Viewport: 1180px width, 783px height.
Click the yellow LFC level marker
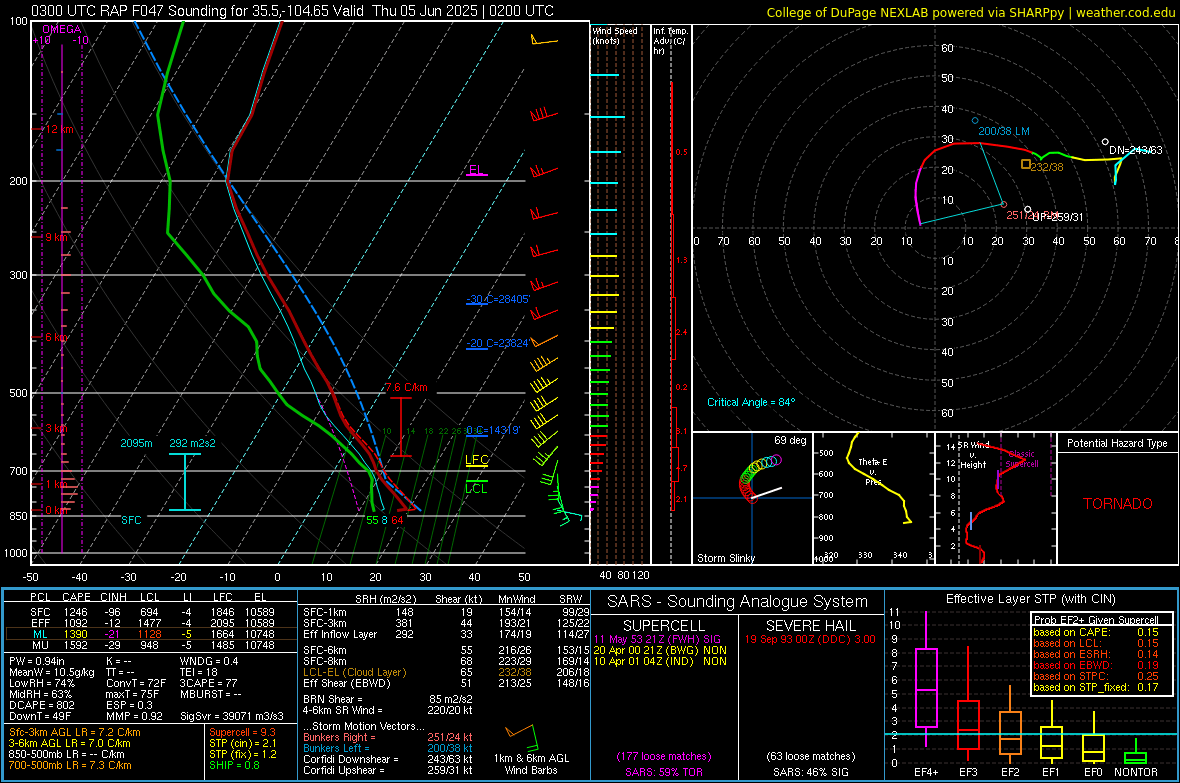476,460
